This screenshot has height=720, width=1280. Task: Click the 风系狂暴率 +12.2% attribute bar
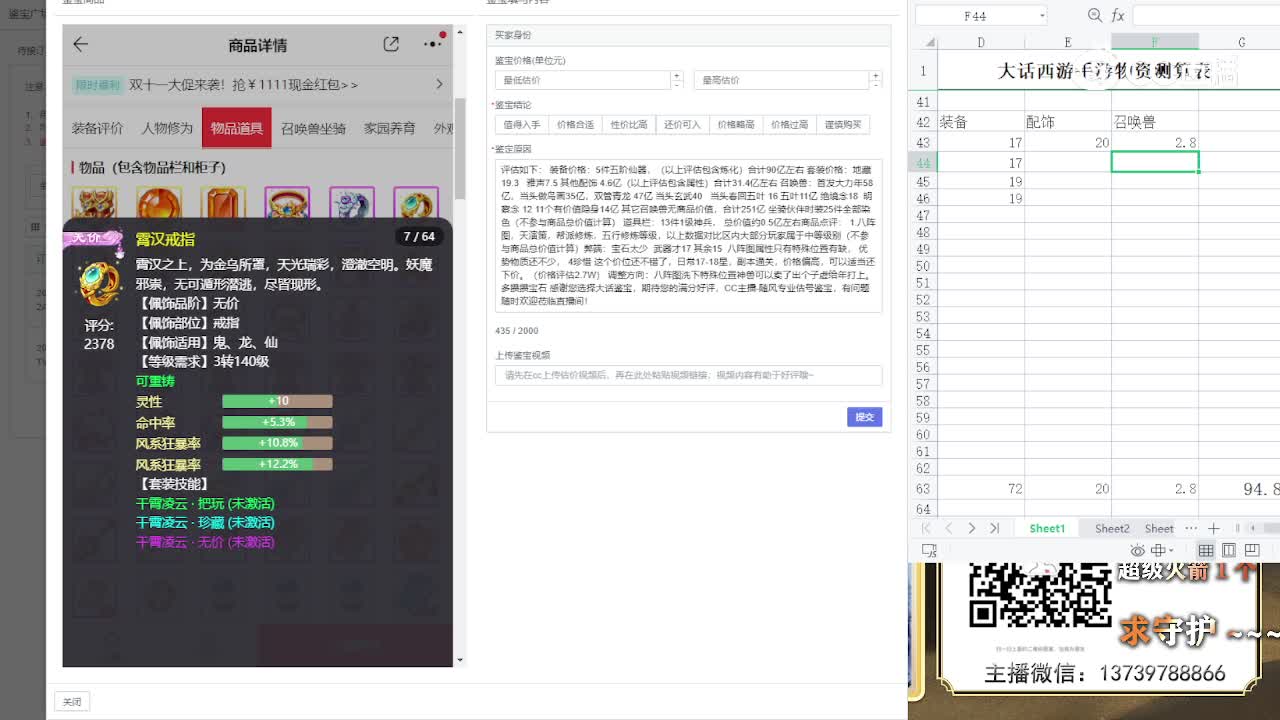click(277, 464)
